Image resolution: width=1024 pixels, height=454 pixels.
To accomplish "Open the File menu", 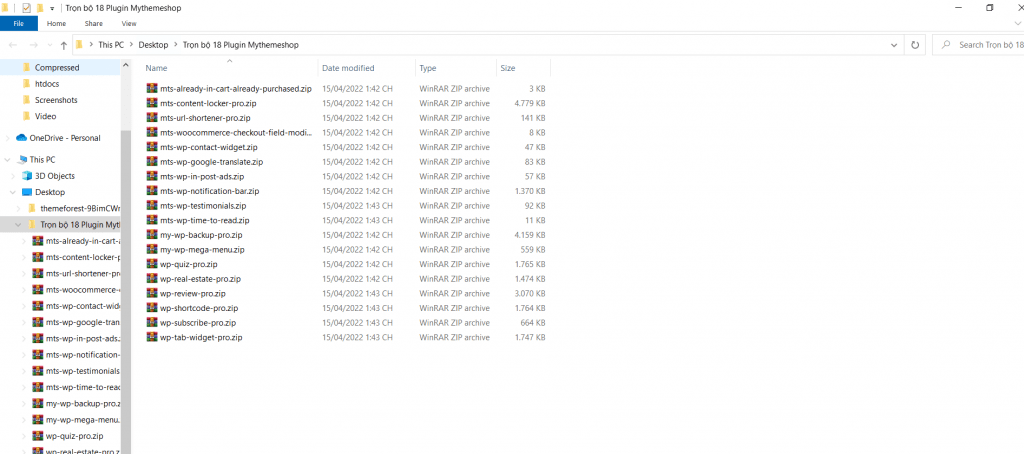I will (19, 22).
